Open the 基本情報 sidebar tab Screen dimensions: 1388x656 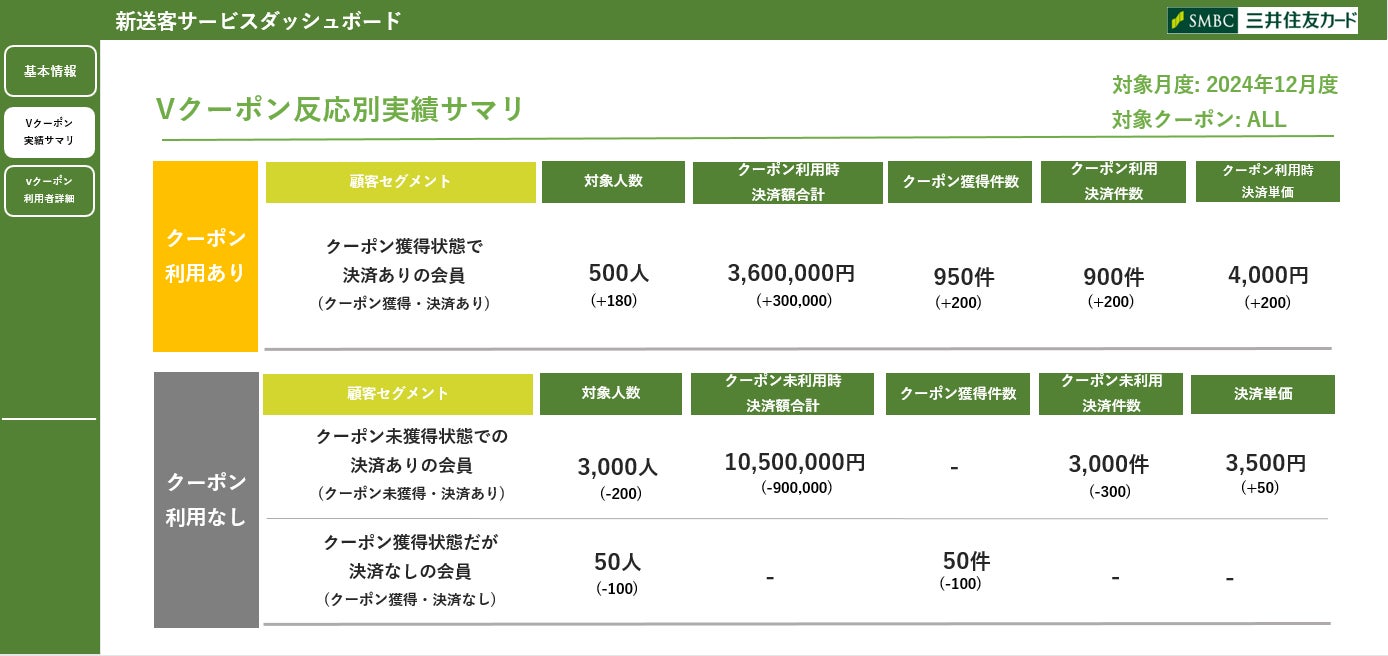[x=50, y=71]
